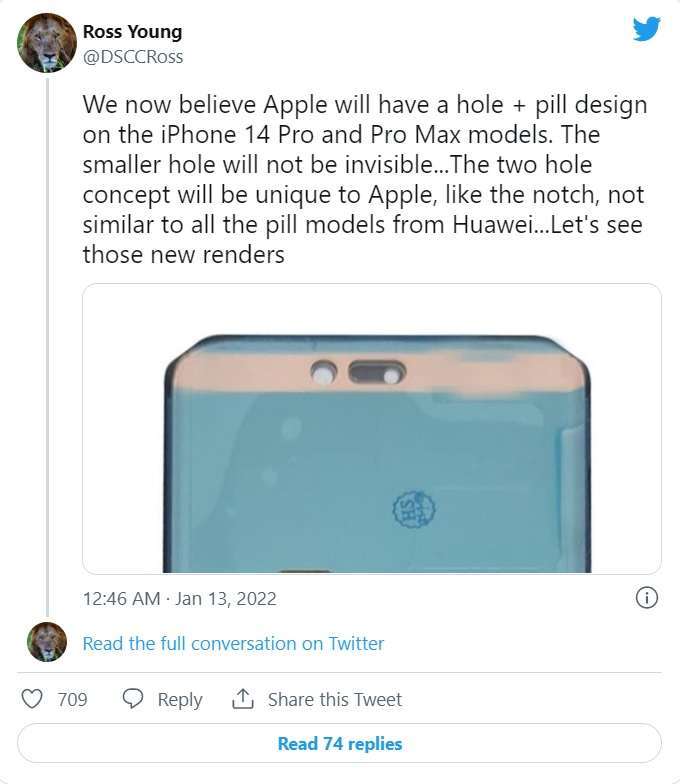Click the 709 likes count
Viewport: 680px width, 784px height.
point(72,700)
